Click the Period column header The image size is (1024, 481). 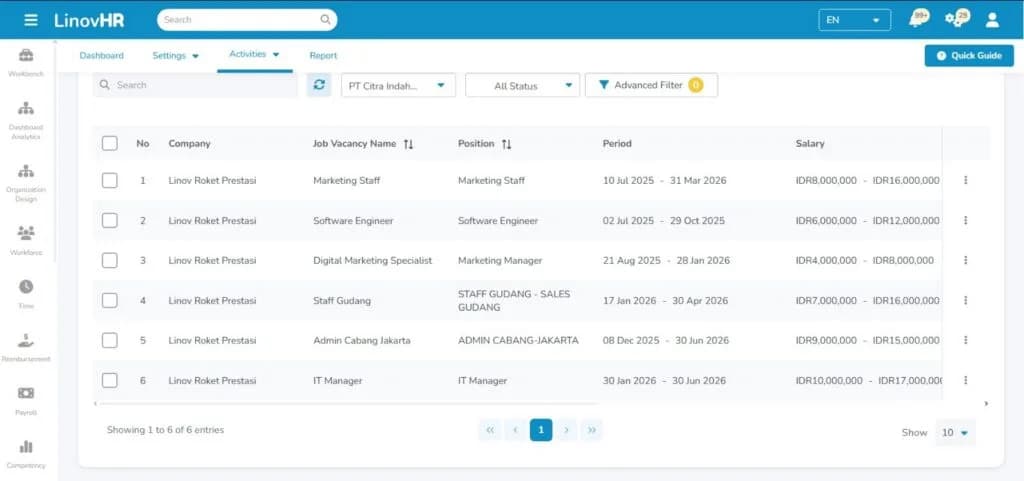coord(617,144)
